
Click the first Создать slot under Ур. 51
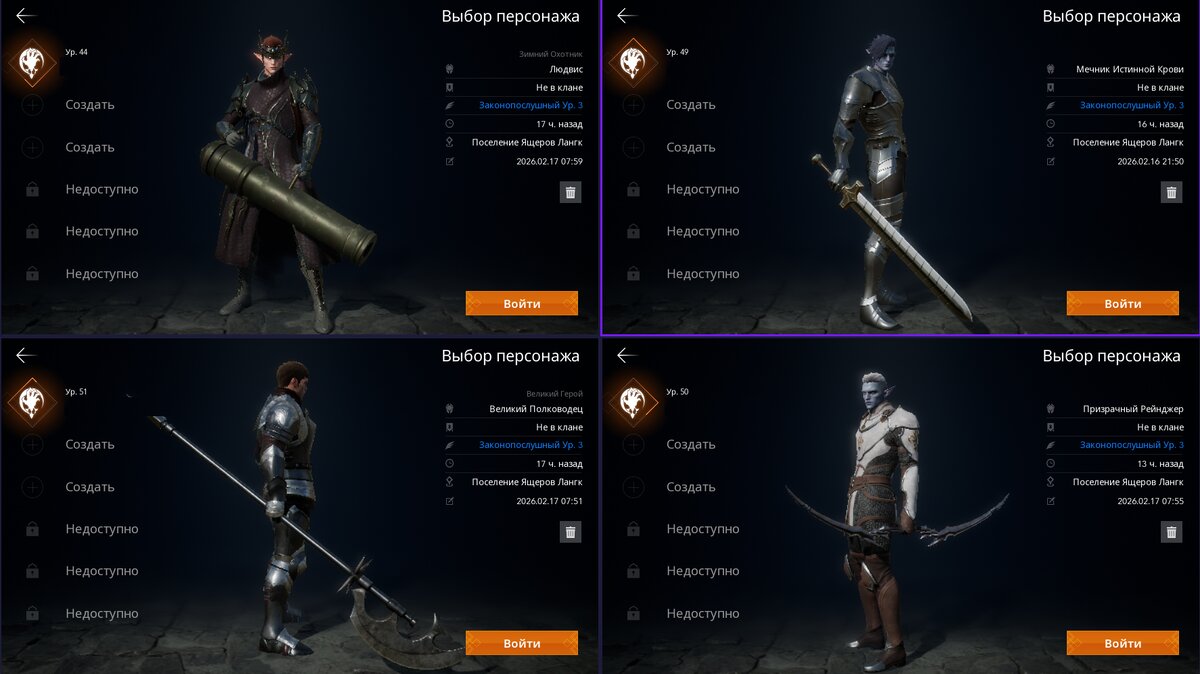[x=90, y=444]
